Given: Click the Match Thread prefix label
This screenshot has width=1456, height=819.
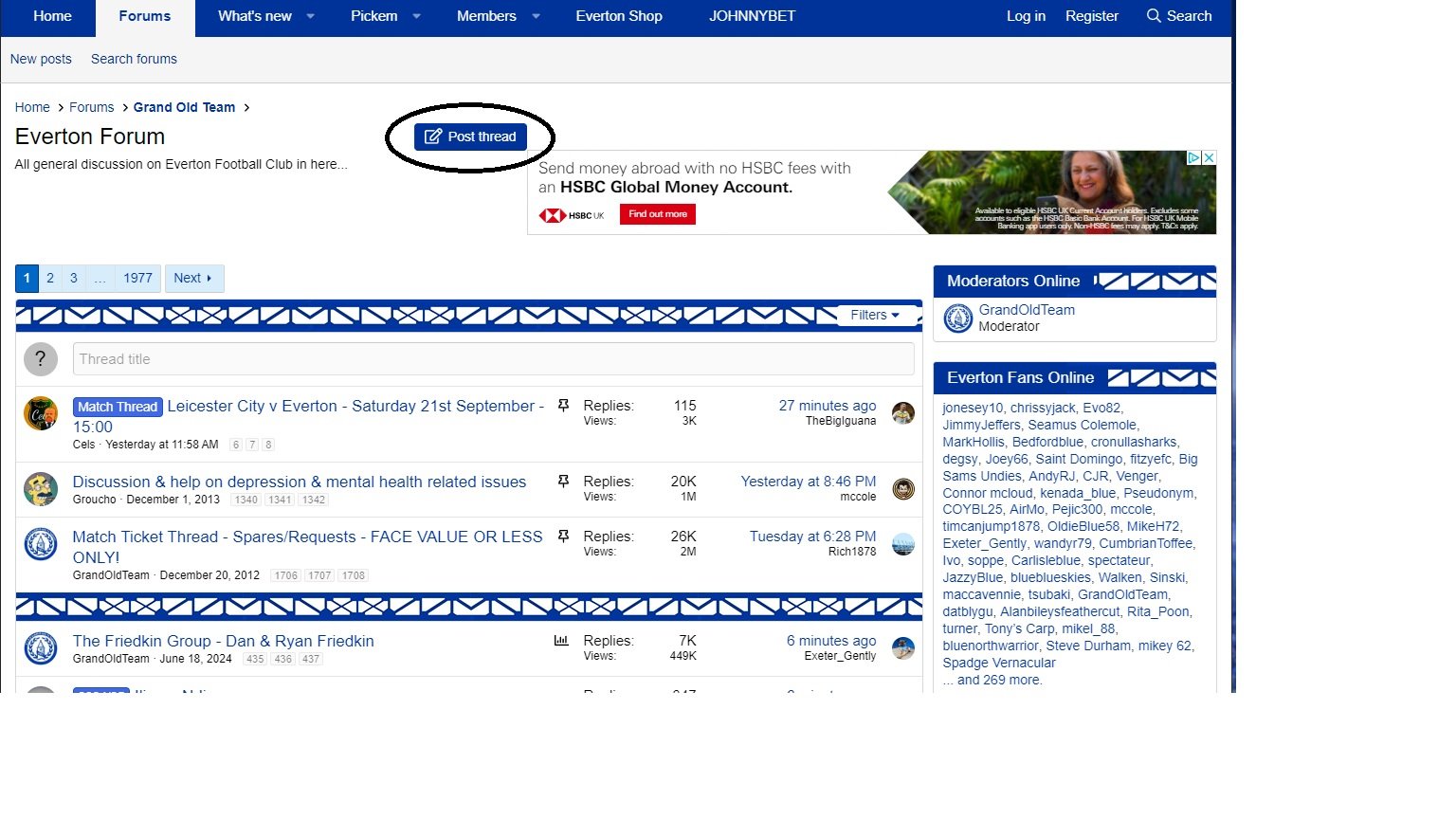Looking at the screenshot, I should click(x=118, y=407).
